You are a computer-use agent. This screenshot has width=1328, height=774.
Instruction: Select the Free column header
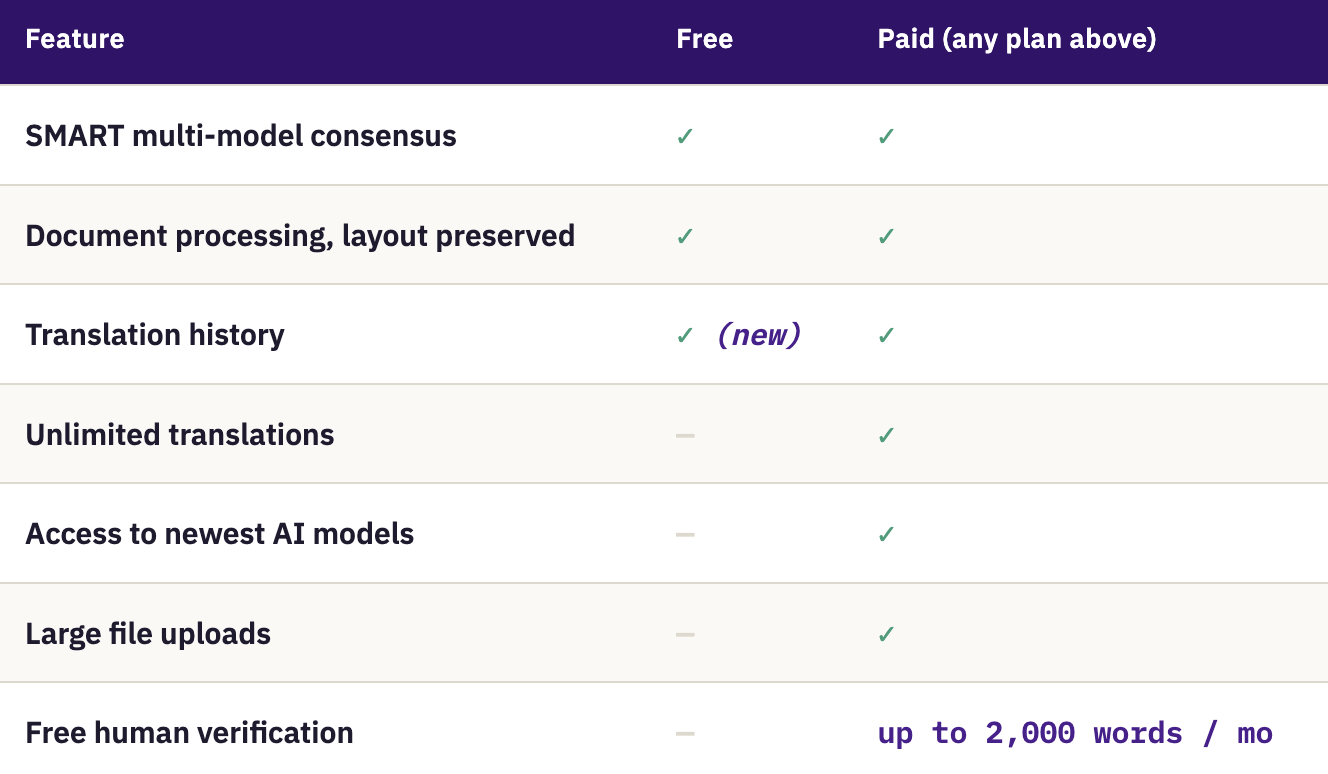[705, 39]
